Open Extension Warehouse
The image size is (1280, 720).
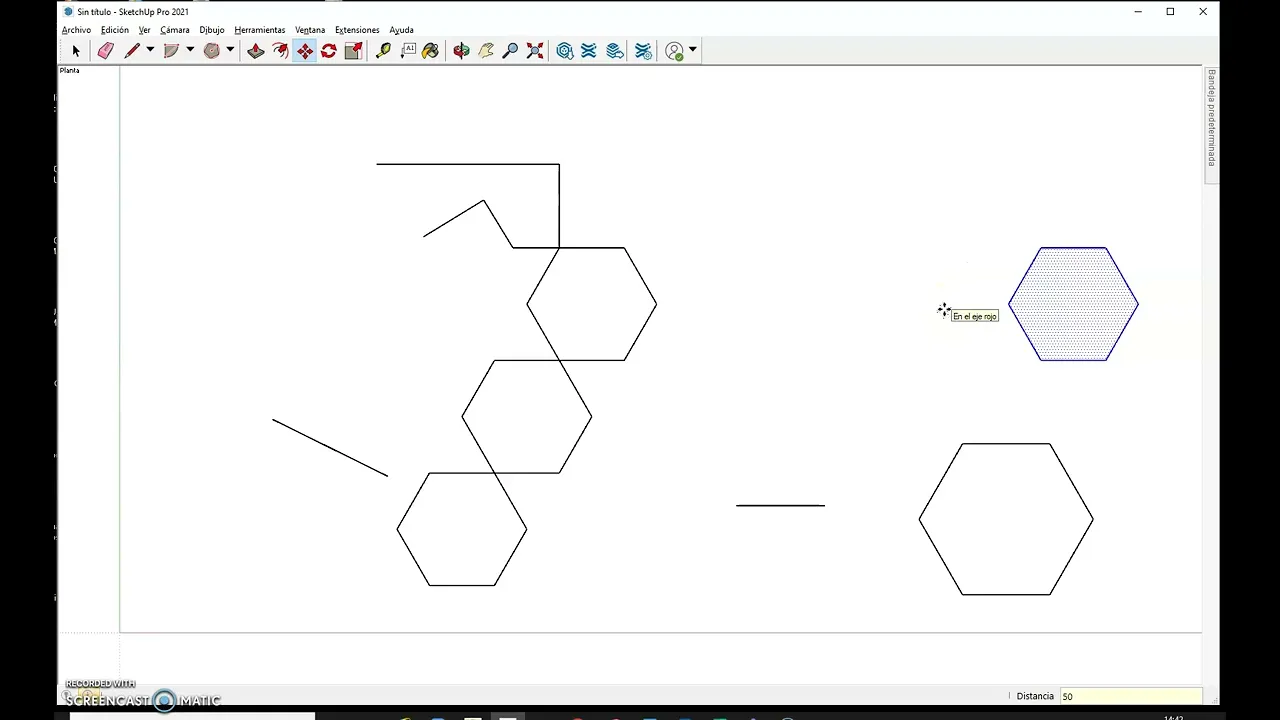click(x=589, y=51)
